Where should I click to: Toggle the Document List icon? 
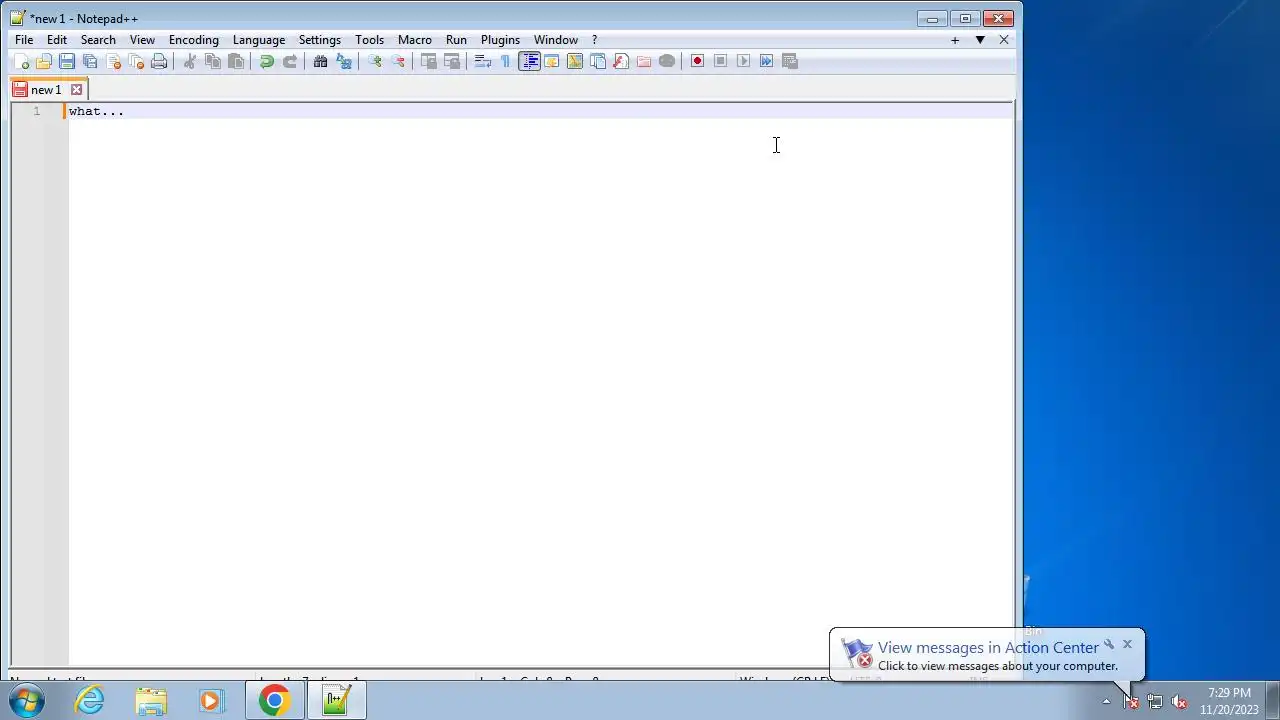click(x=598, y=61)
